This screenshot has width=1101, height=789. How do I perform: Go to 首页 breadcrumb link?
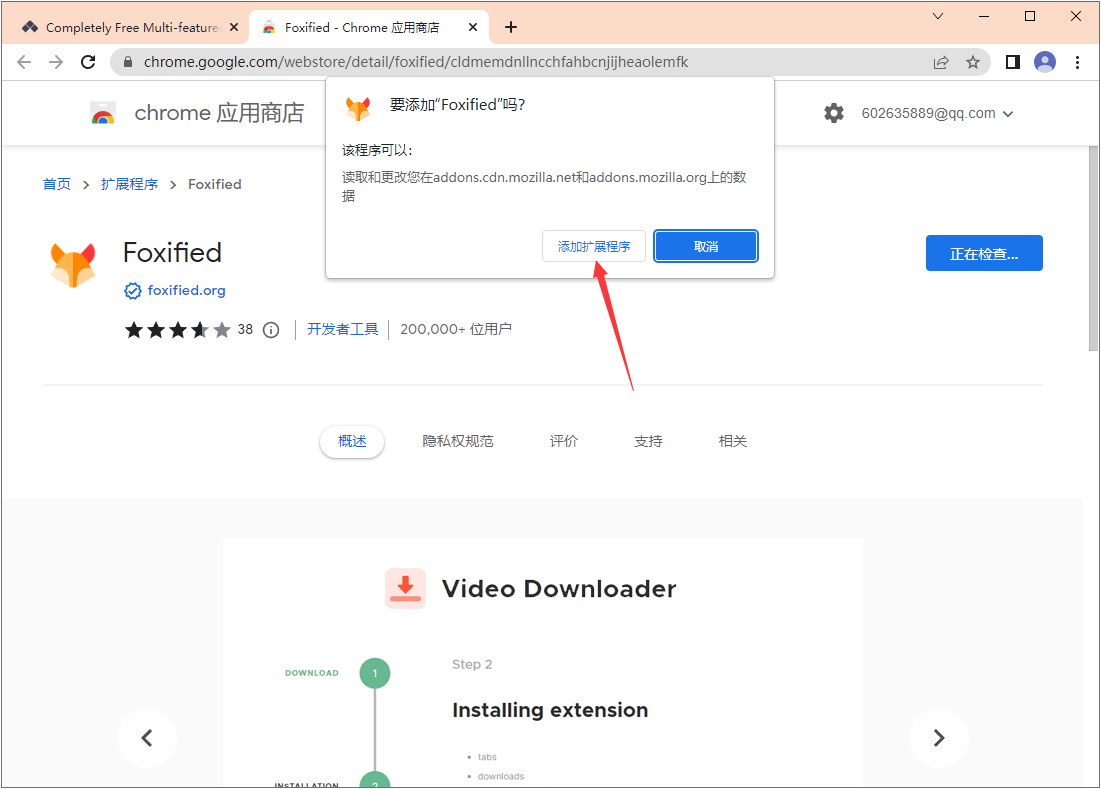click(57, 184)
